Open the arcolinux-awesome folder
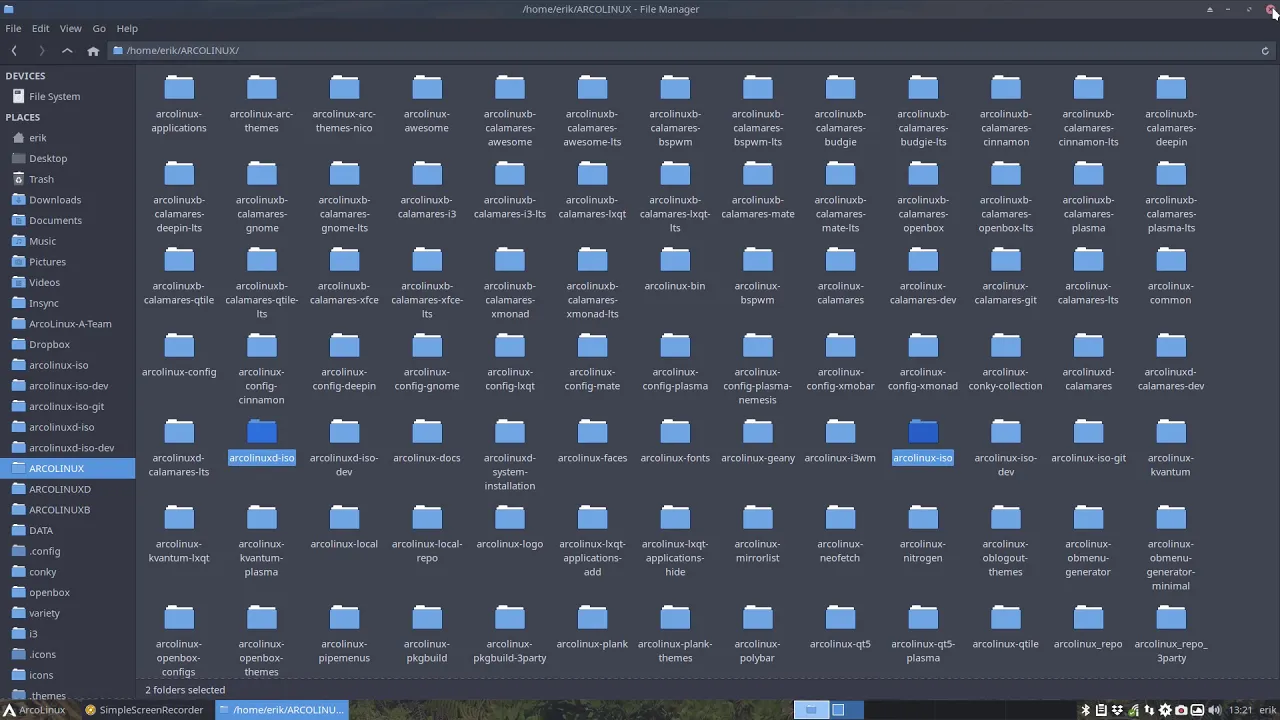The image size is (1280, 720). [427, 104]
